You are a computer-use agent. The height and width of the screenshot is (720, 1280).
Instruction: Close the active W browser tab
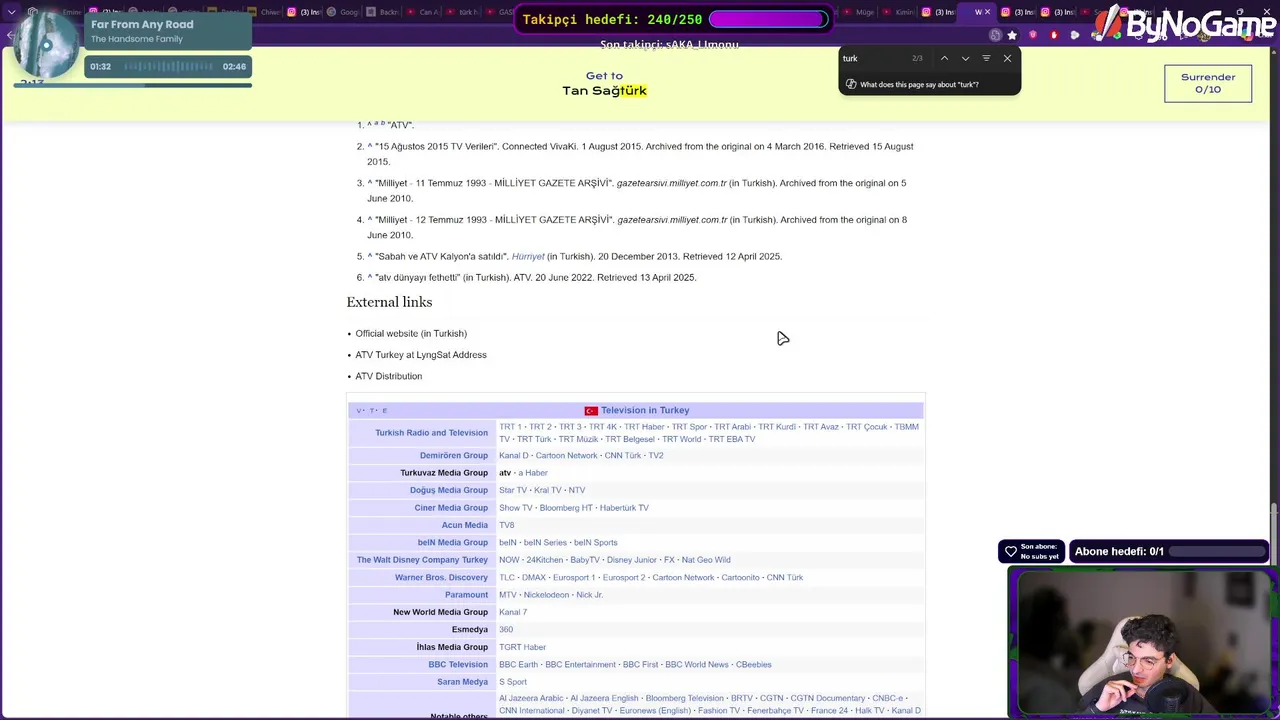[988, 12]
